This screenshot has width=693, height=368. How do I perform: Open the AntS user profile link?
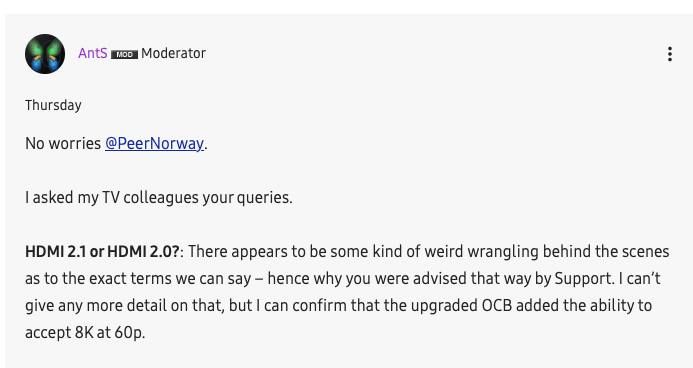pos(93,53)
